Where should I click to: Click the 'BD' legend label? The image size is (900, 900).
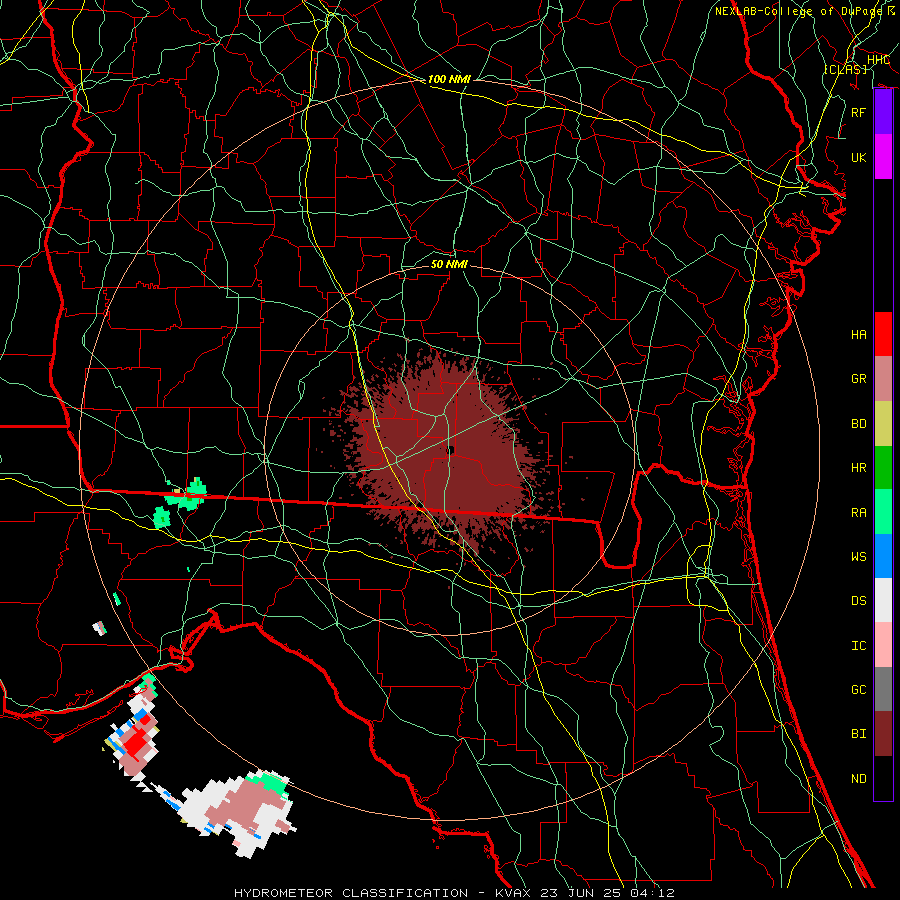point(858,424)
